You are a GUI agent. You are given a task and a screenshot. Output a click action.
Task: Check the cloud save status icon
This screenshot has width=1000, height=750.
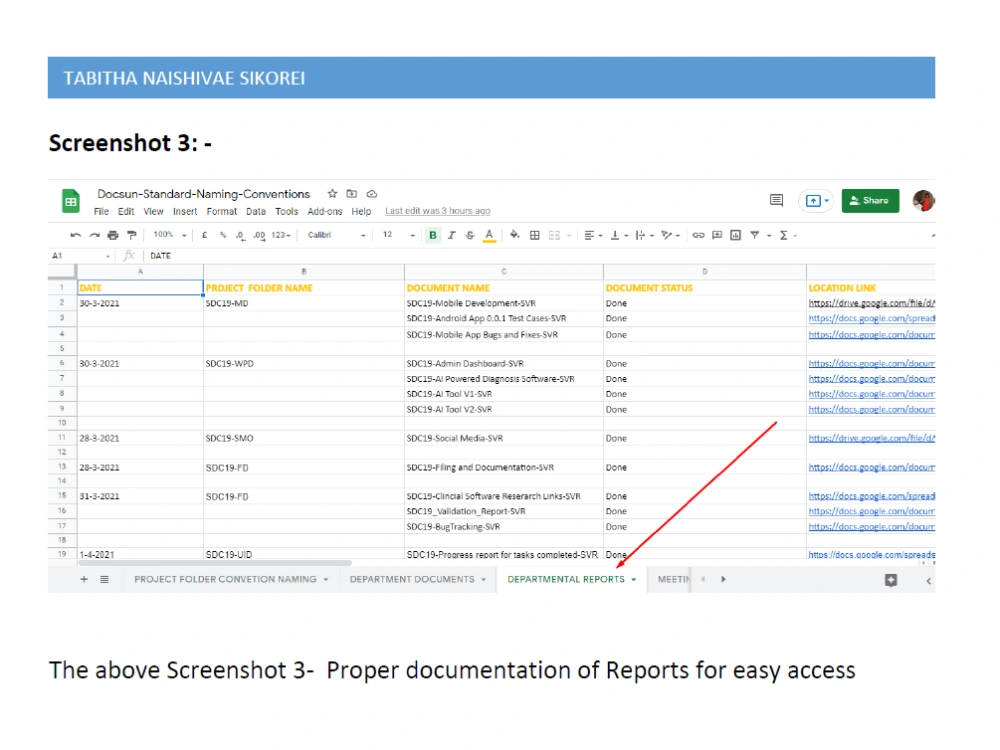[372, 194]
